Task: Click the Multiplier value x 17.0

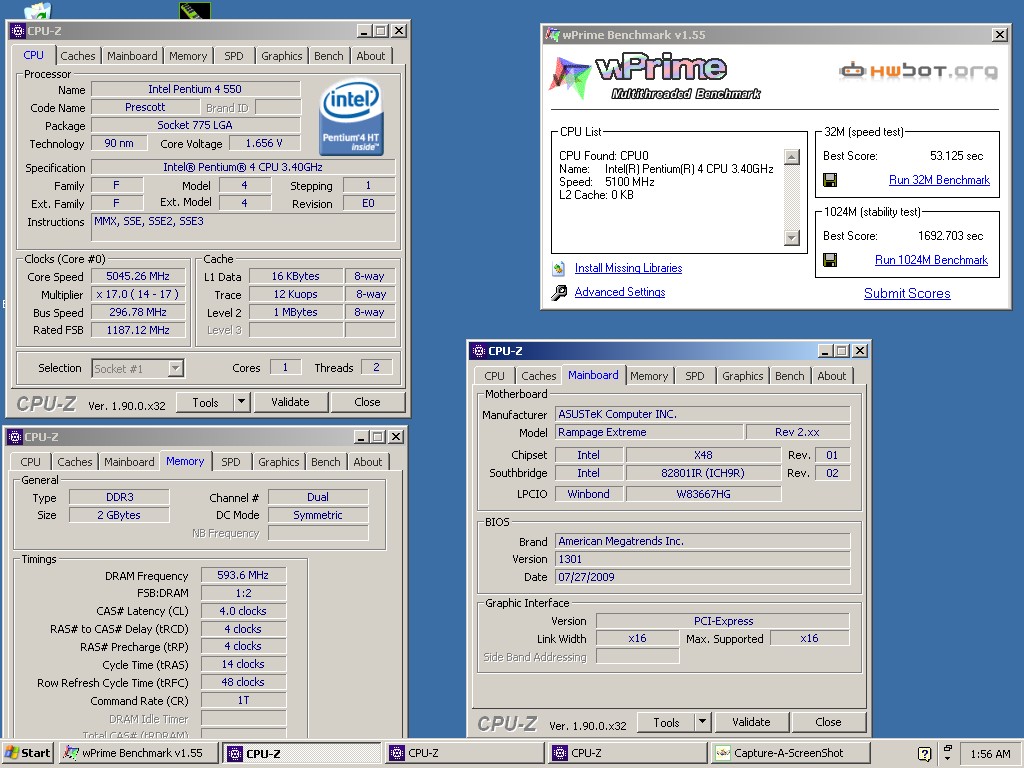Action: tap(138, 295)
